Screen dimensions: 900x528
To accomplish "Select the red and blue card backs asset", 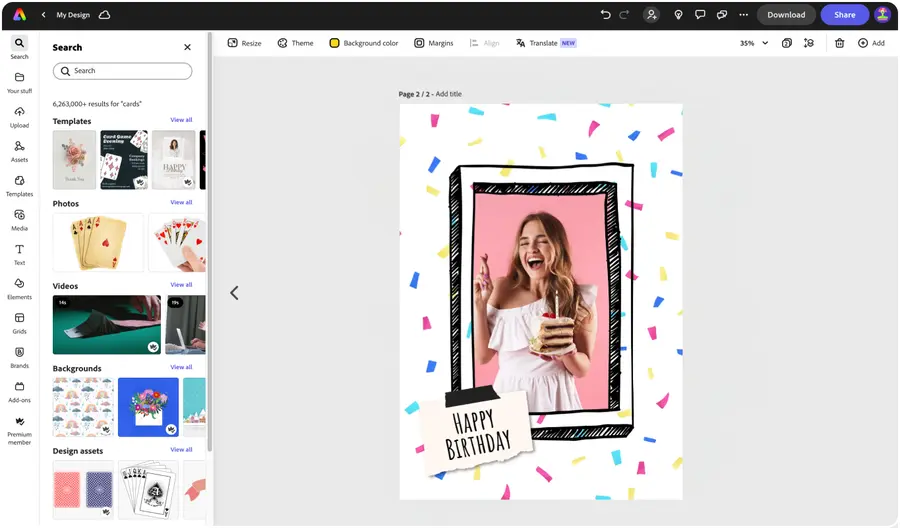I will [x=83, y=489].
